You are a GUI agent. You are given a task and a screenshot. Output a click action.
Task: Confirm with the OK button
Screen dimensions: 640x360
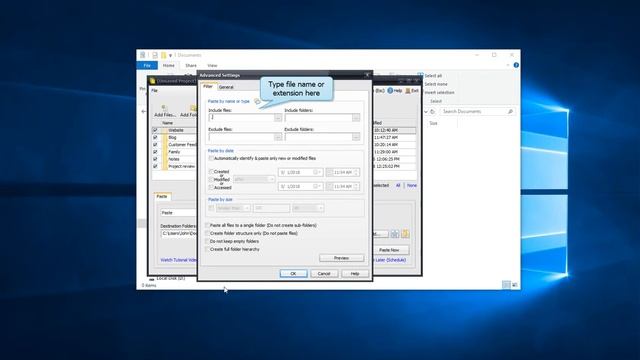click(x=293, y=273)
